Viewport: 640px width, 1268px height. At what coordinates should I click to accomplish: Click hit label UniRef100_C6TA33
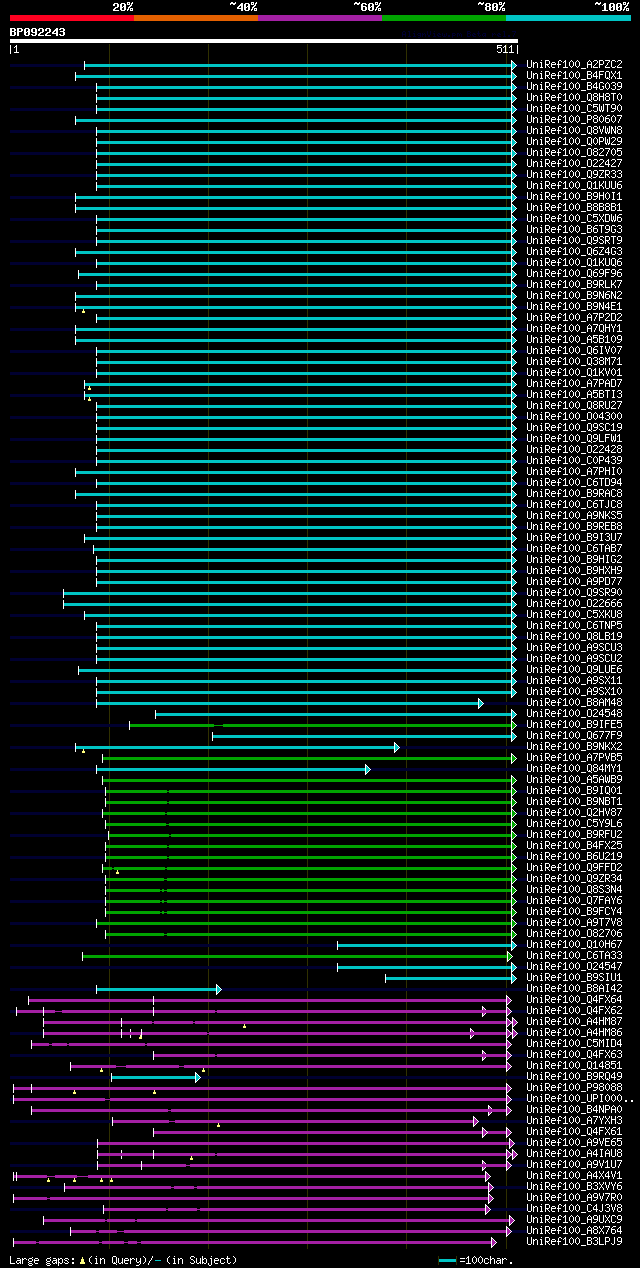pos(574,955)
